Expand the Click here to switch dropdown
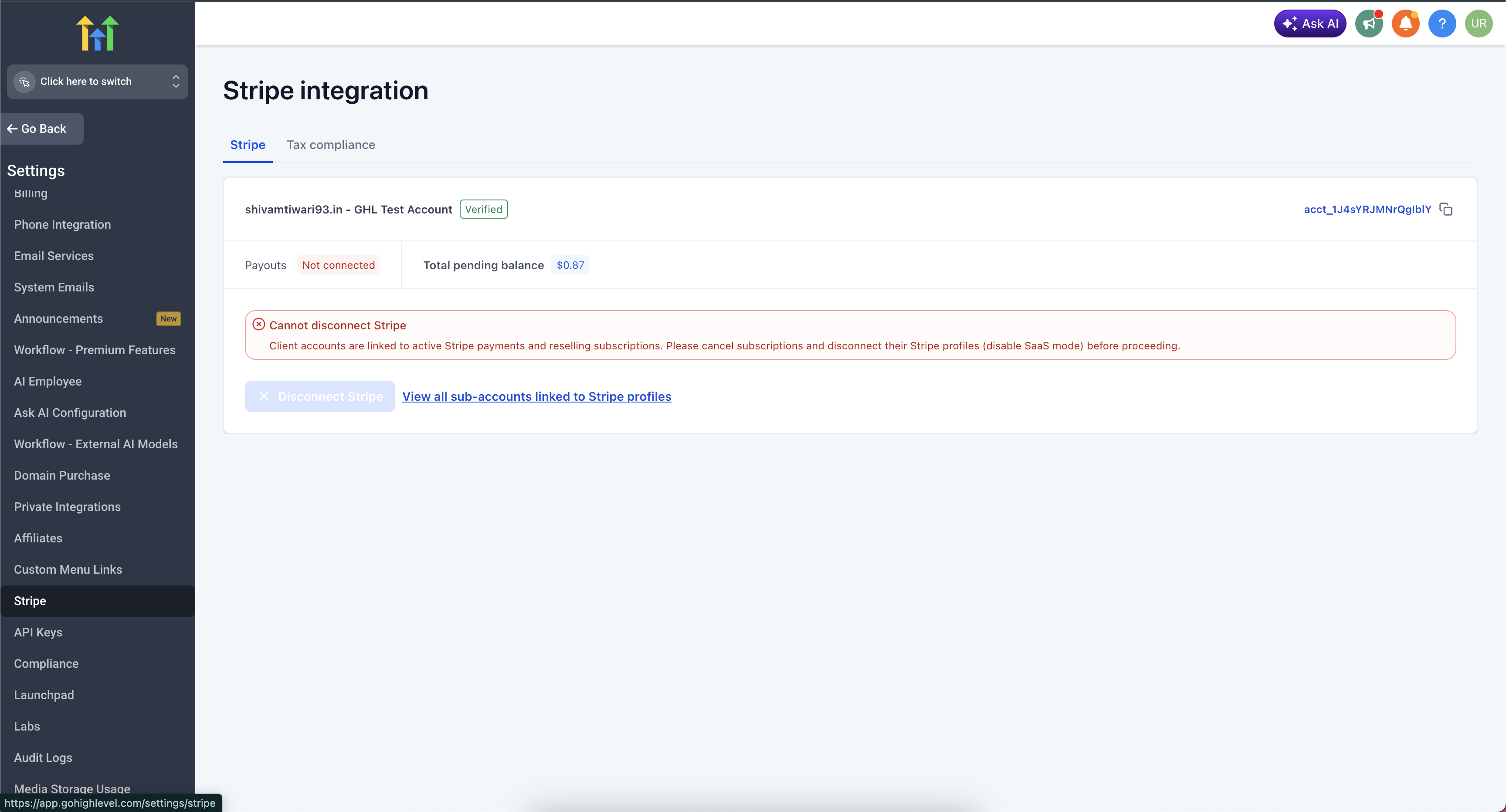Screen dimensions: 1506x812 [175, 82]
